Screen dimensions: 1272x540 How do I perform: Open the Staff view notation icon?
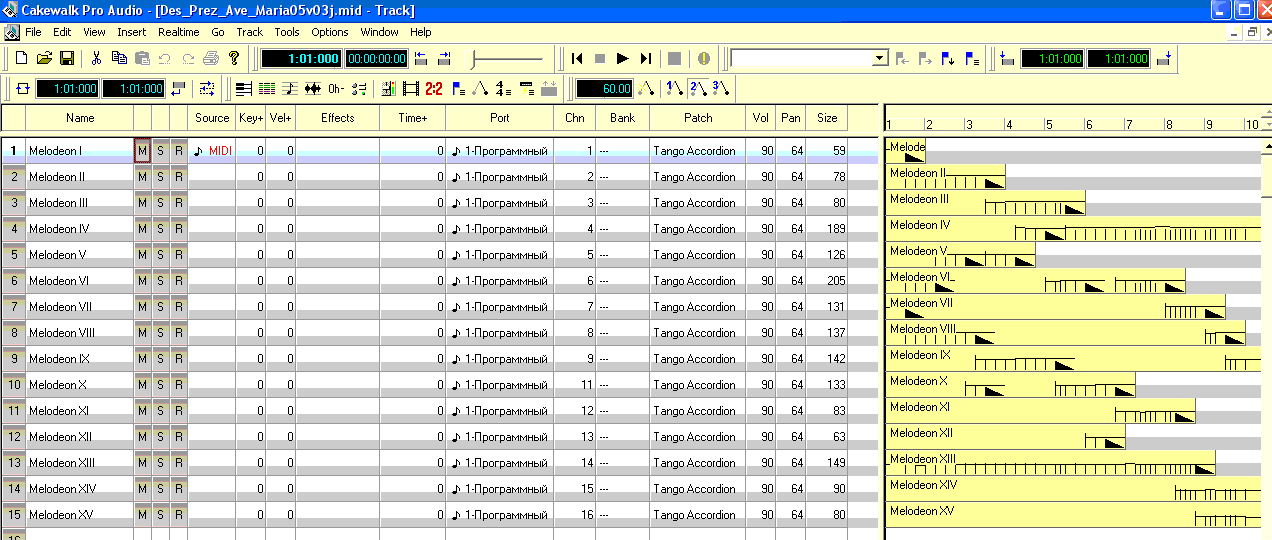click(290, 89)
